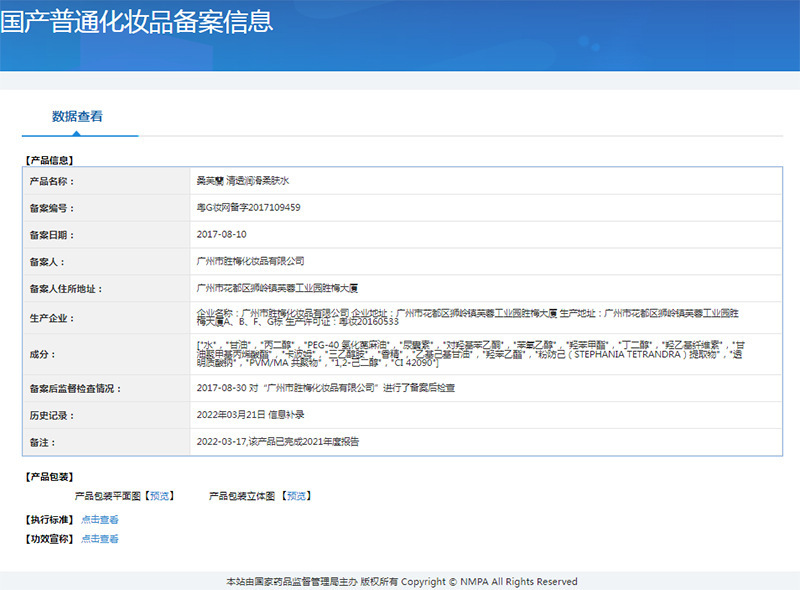
Task: Click the 备案人 company name
Action: [251, 261]
